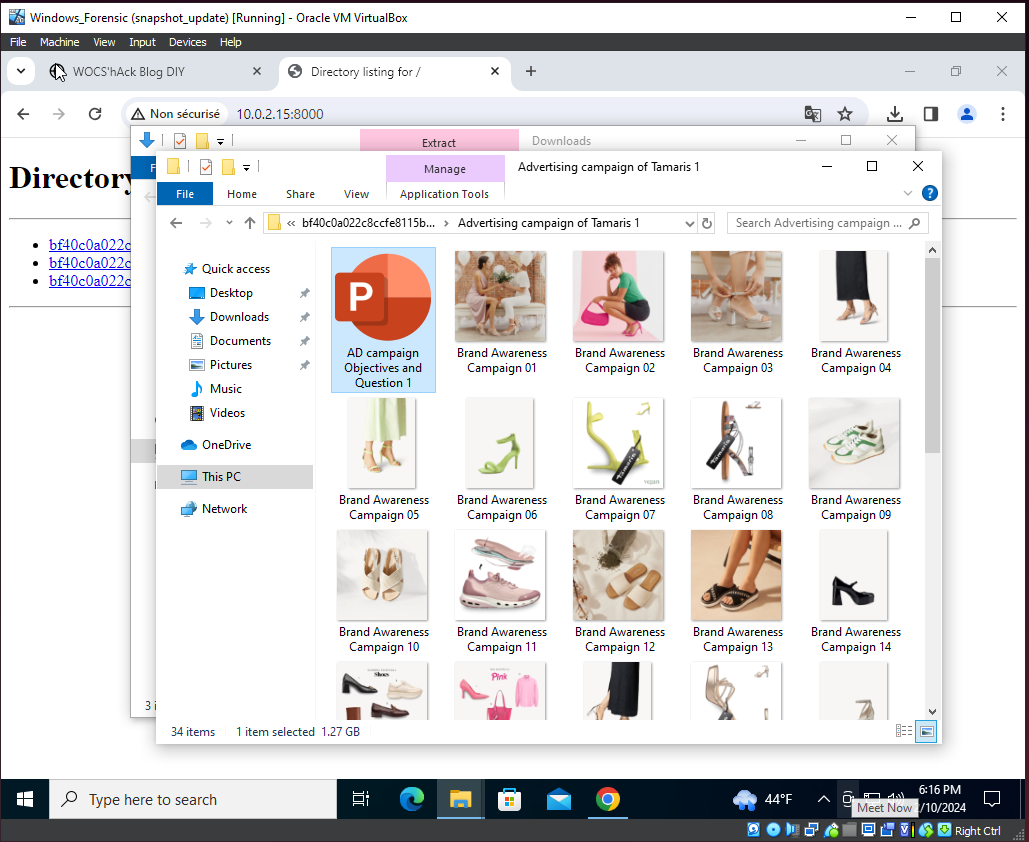The width and height of the screenshot is (1029, 842).
Task: Switch to Large thumbnails view icon
Action: point(926,731)
